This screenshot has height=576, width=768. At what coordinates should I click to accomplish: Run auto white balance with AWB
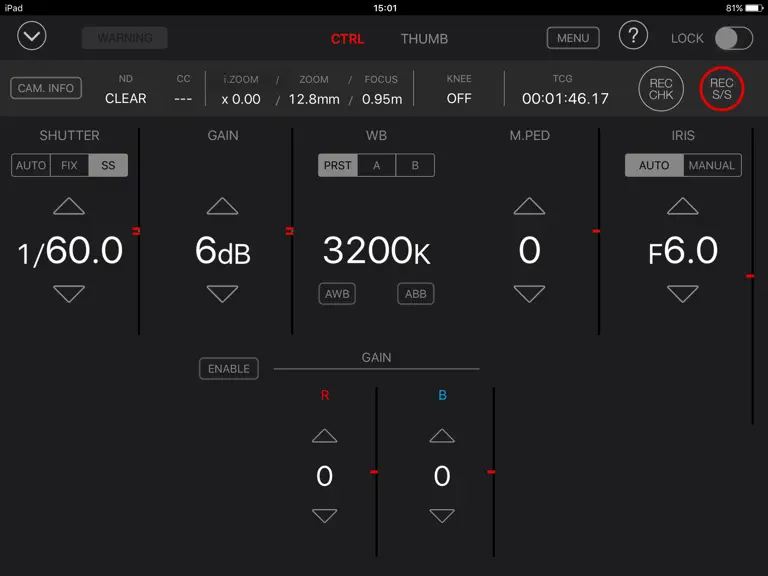pyautogui.click(x=337, y=294)
